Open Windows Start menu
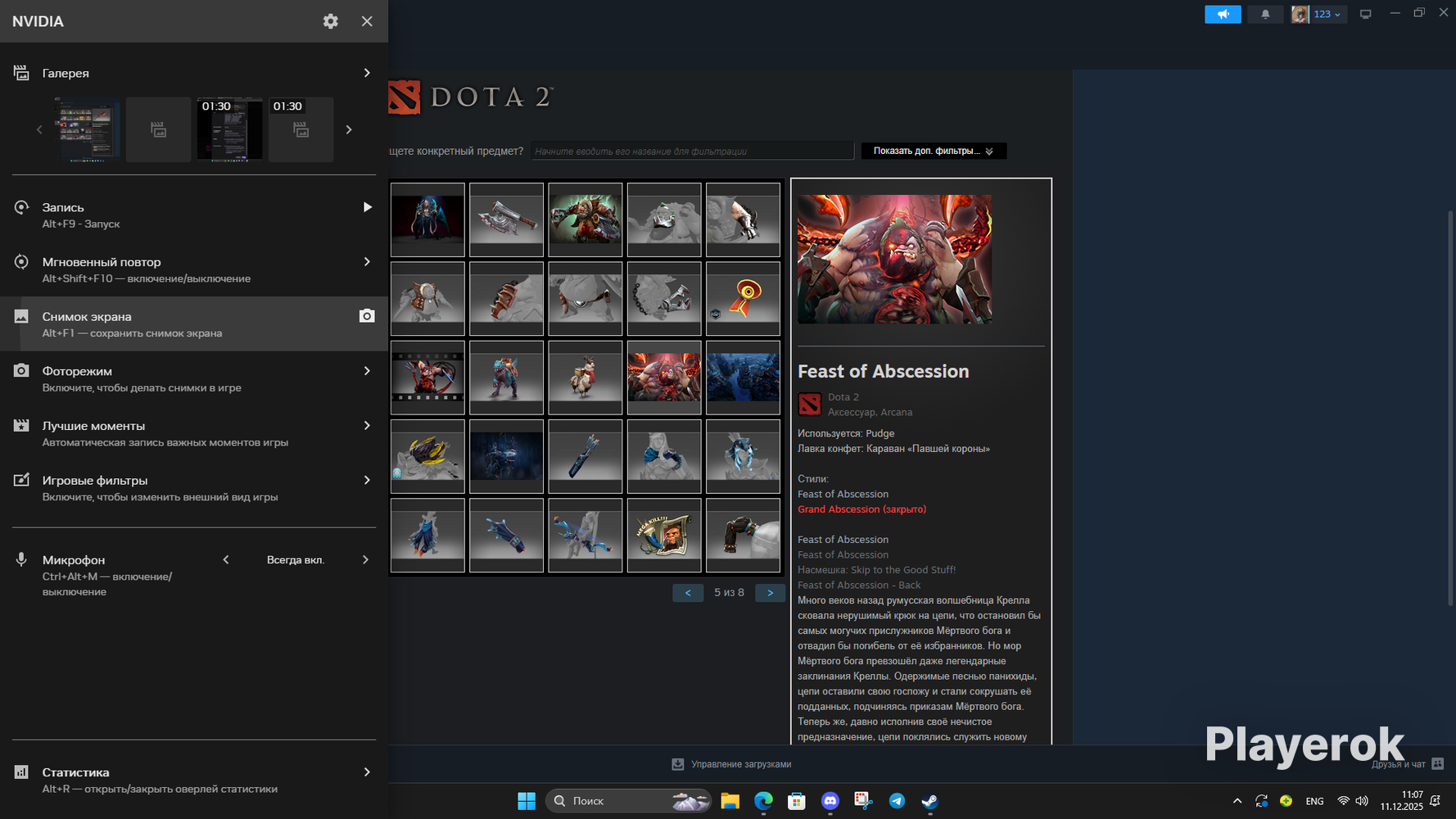Viewport: 1456px width, 819px height. 527,801
